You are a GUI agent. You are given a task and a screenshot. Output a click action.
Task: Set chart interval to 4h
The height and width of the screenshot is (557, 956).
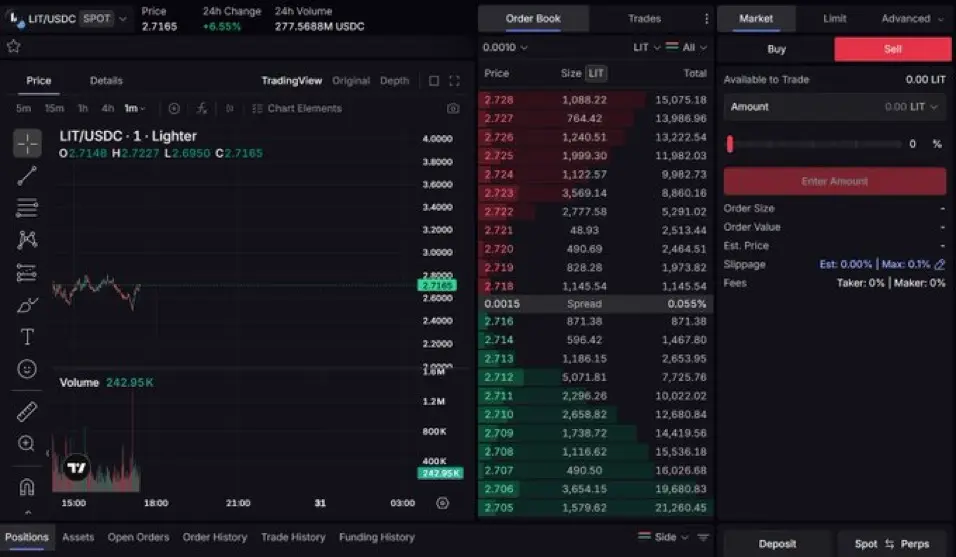[107, 108]
